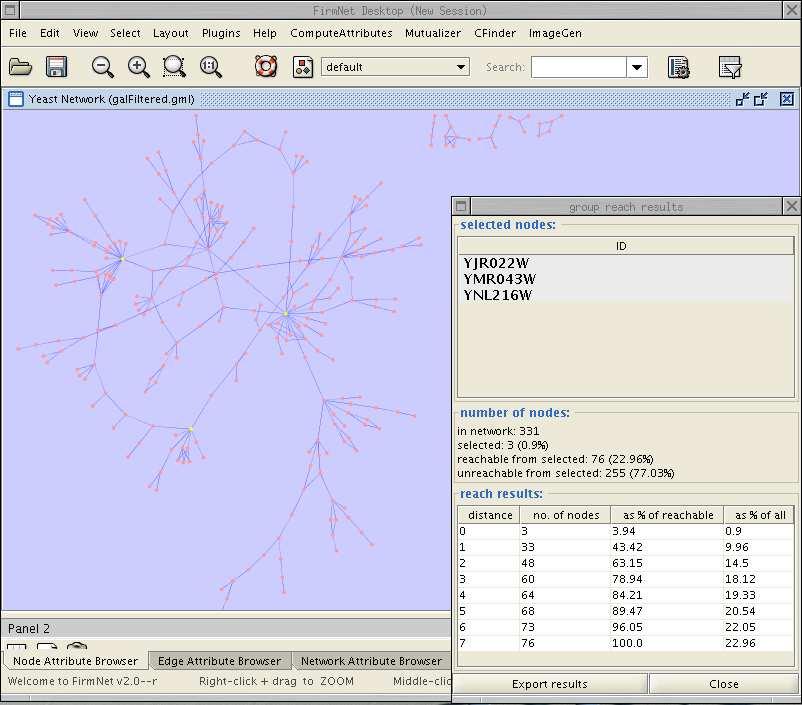Click the 96.05 cell in distance 6 row

(x=666, y=627)
